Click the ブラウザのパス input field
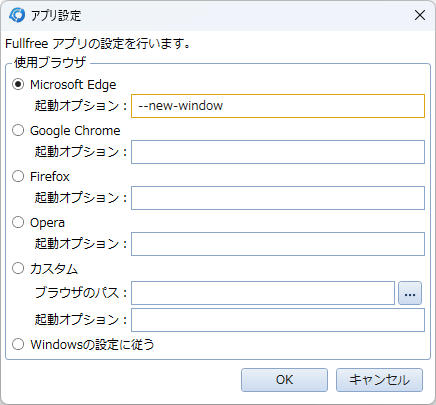Image resolution: width=436 pixels, height=405 pixels. point(263,293)
